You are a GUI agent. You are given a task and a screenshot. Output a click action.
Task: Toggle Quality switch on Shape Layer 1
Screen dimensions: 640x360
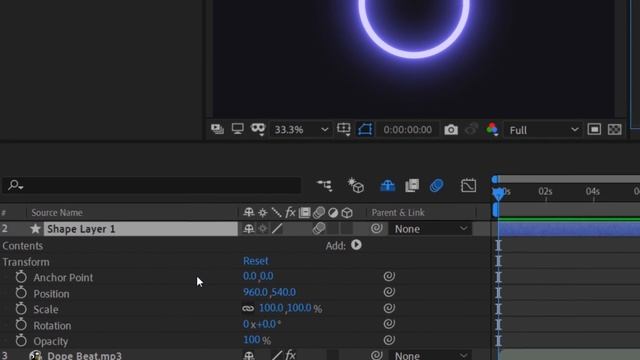tap(277, 229)
